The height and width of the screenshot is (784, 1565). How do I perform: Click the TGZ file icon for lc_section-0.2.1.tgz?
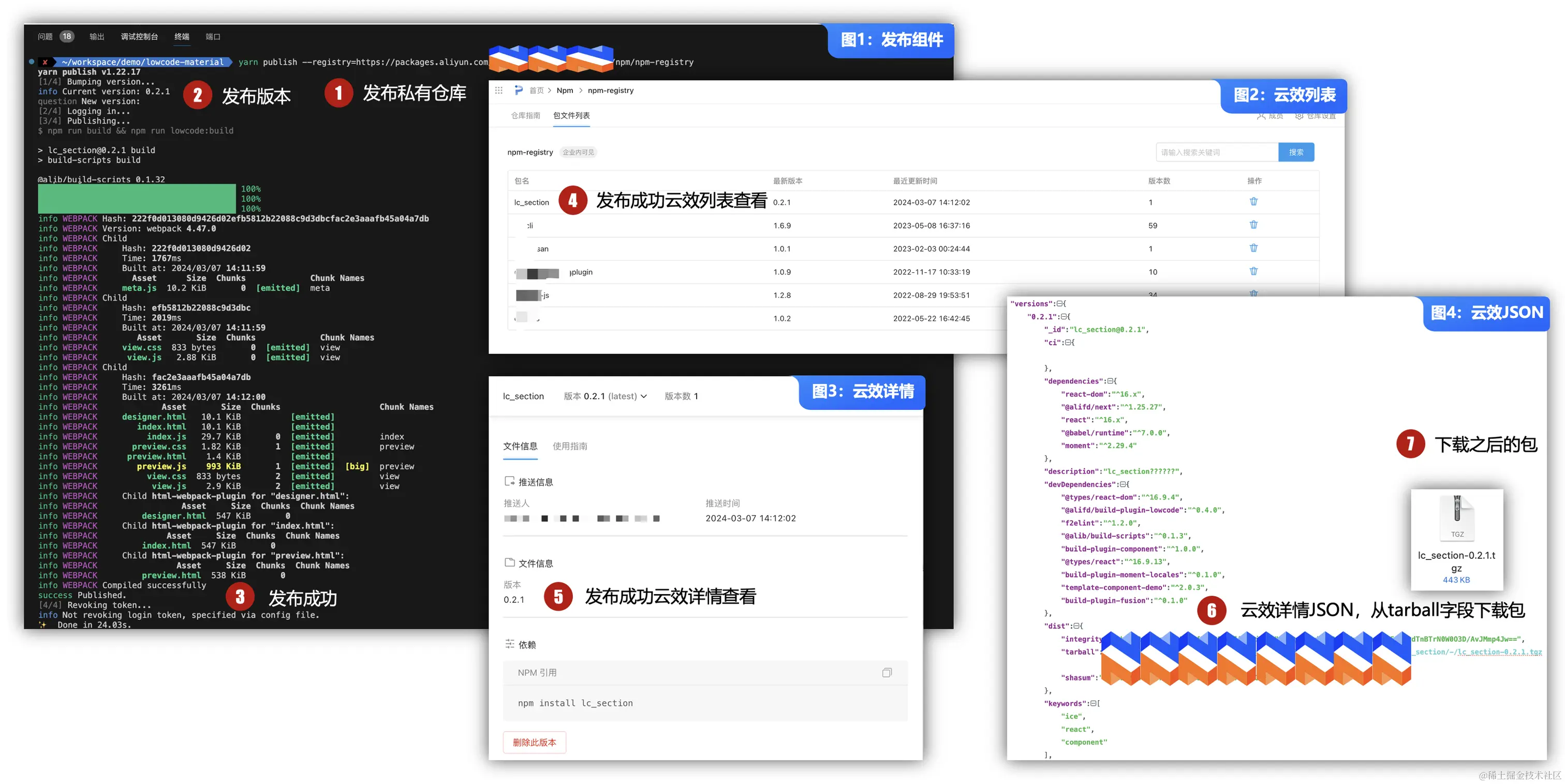[x=1456, y=517]
